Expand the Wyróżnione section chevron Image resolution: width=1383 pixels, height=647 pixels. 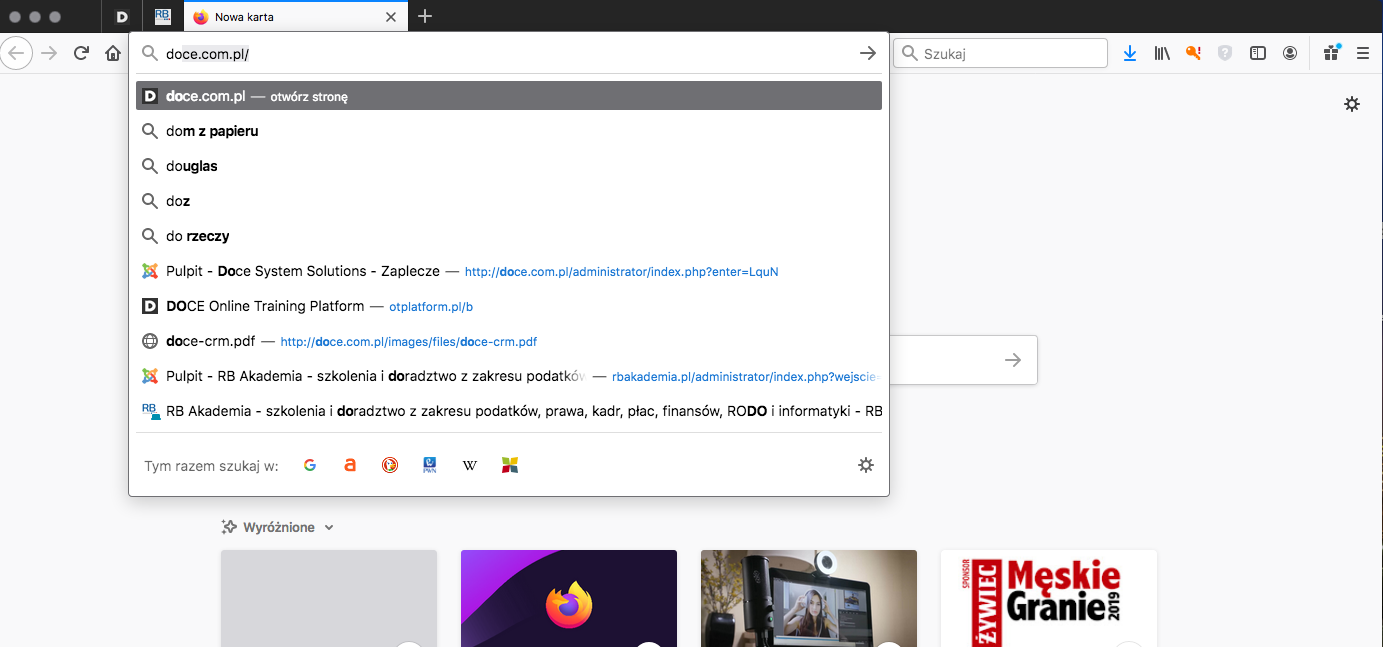[329, 527]
